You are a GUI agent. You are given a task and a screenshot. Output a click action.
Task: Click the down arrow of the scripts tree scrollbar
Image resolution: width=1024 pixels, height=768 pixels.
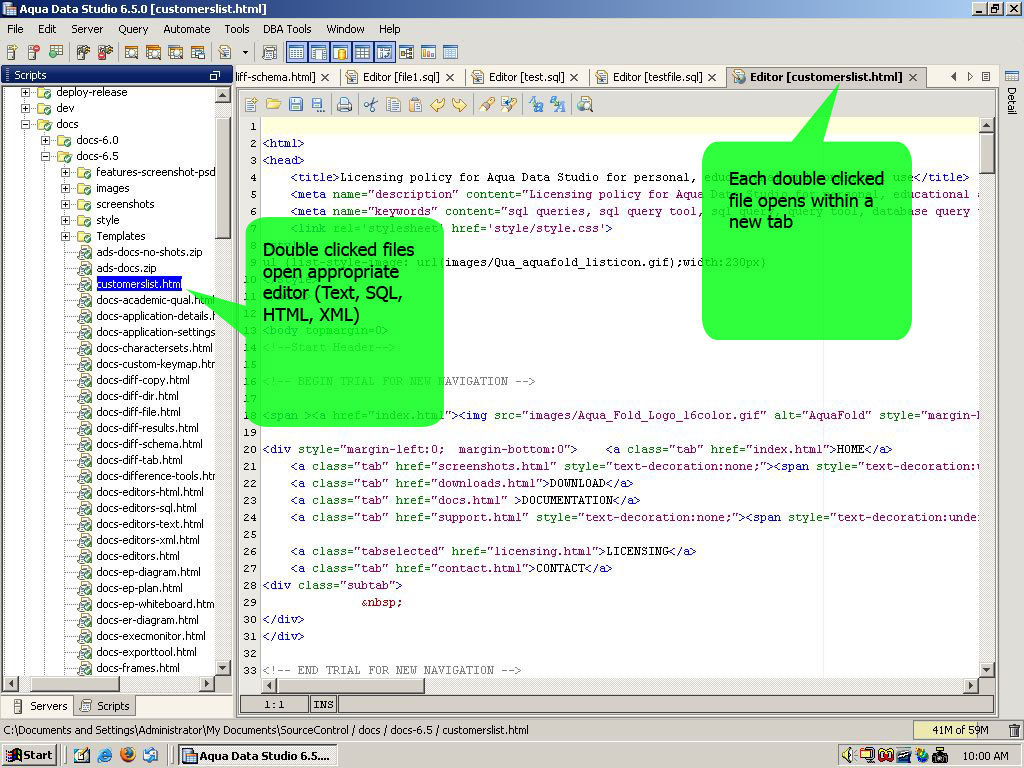tap(223, 667)
